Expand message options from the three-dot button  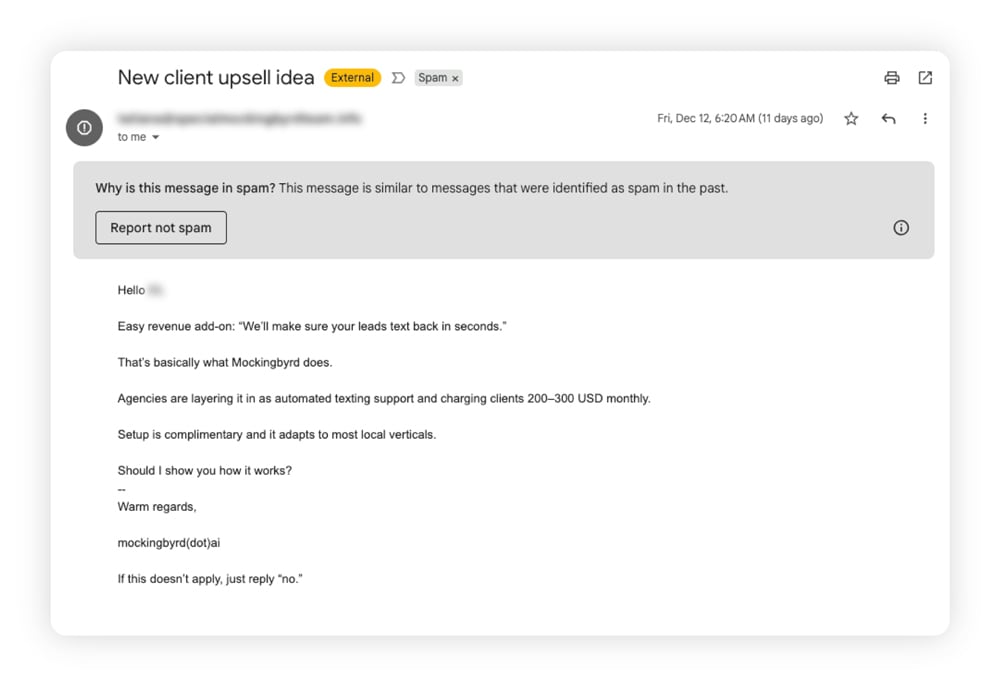tap(925, 118)
